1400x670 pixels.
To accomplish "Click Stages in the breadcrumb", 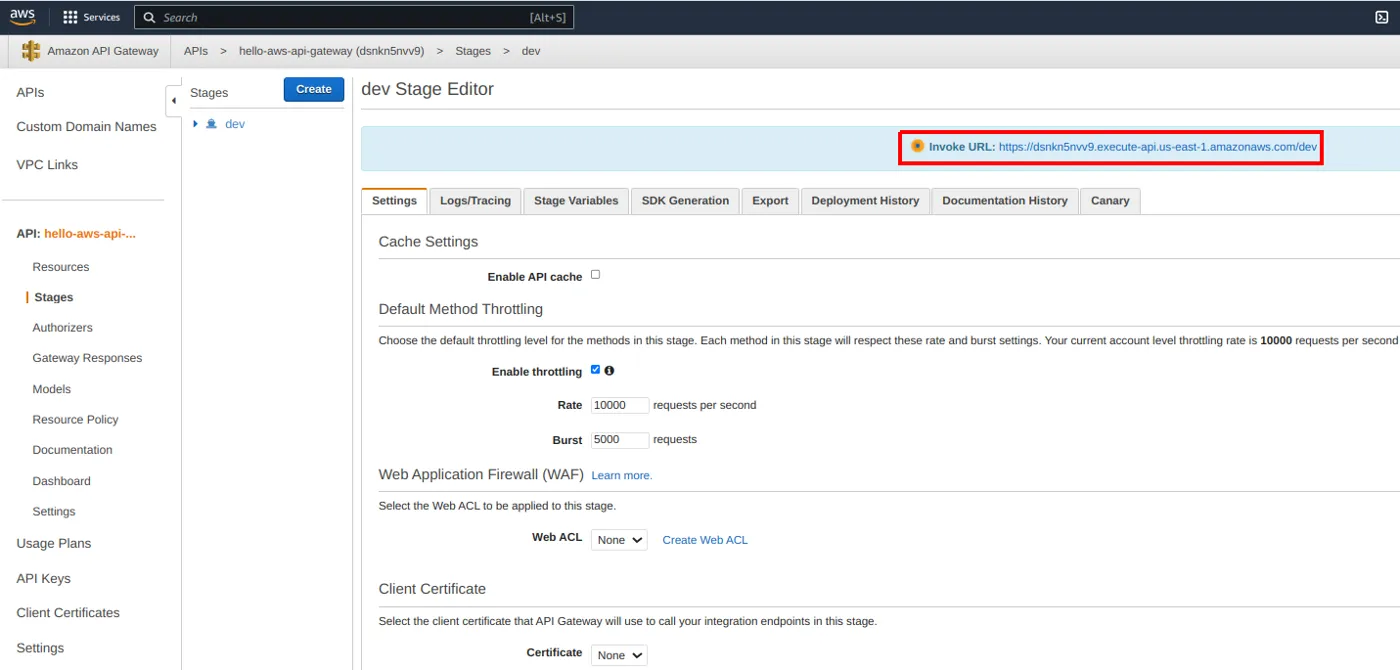I will coord(473,51).
